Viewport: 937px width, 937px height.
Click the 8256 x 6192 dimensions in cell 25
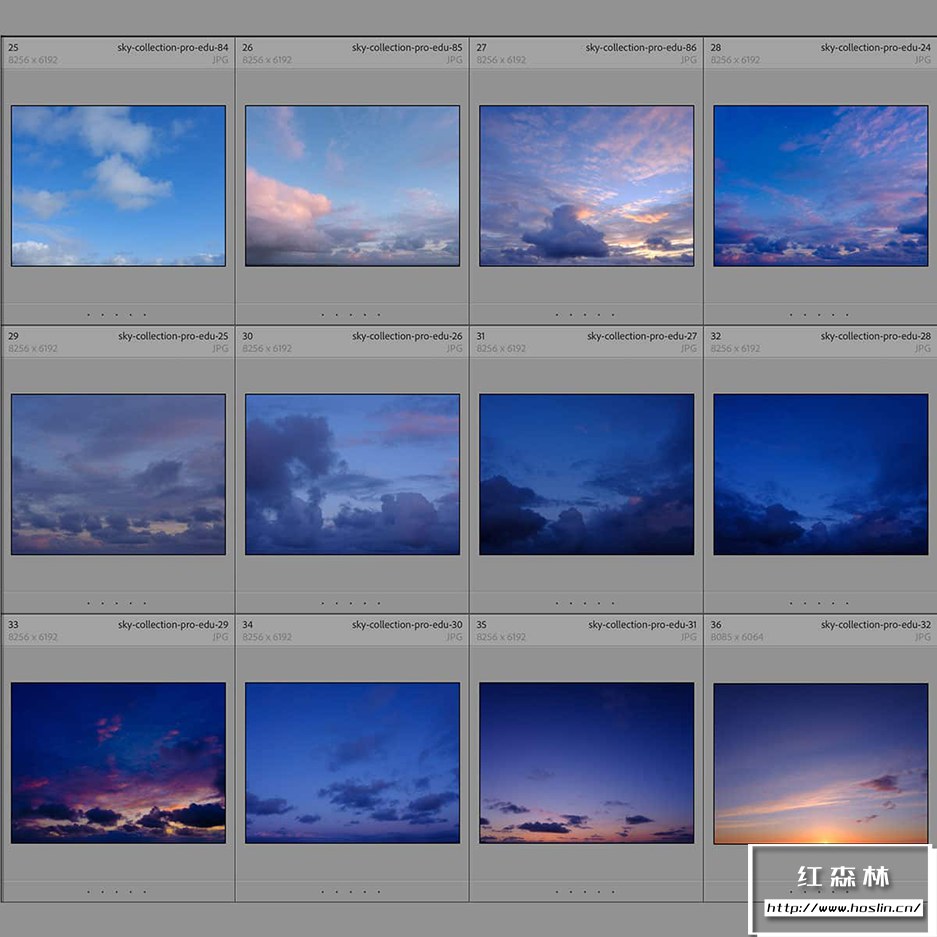(x=33, y=60)
